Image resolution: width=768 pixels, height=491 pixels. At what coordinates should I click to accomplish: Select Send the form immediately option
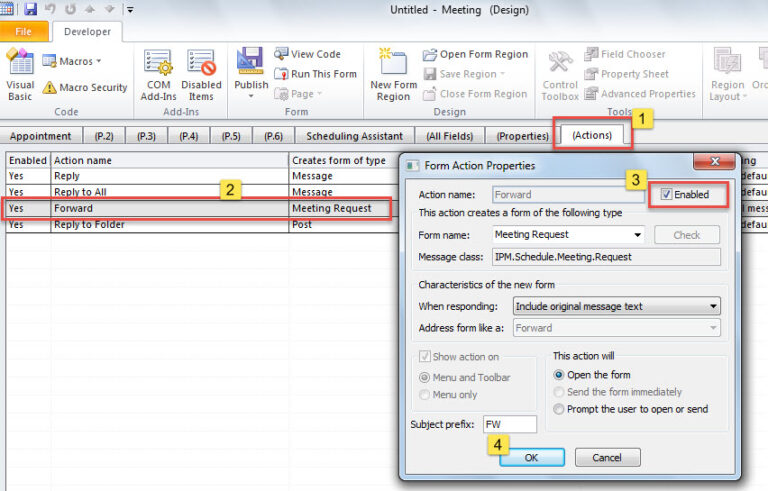click(x=558, y=392)
